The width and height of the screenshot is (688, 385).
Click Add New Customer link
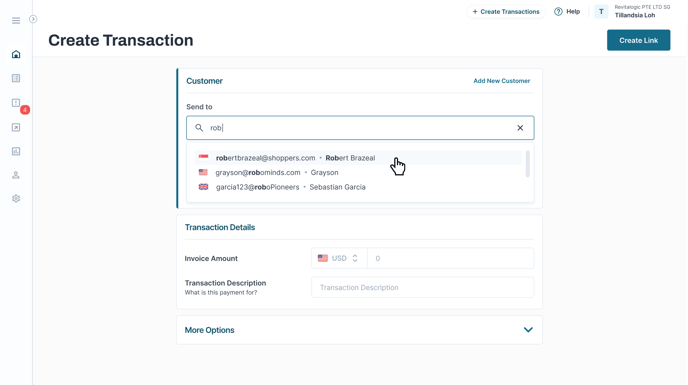pos(502,81)
